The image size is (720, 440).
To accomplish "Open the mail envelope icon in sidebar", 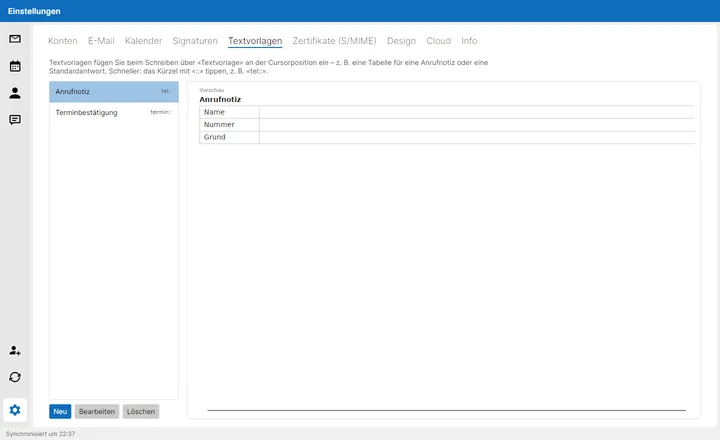I will (x=15, y=39).
